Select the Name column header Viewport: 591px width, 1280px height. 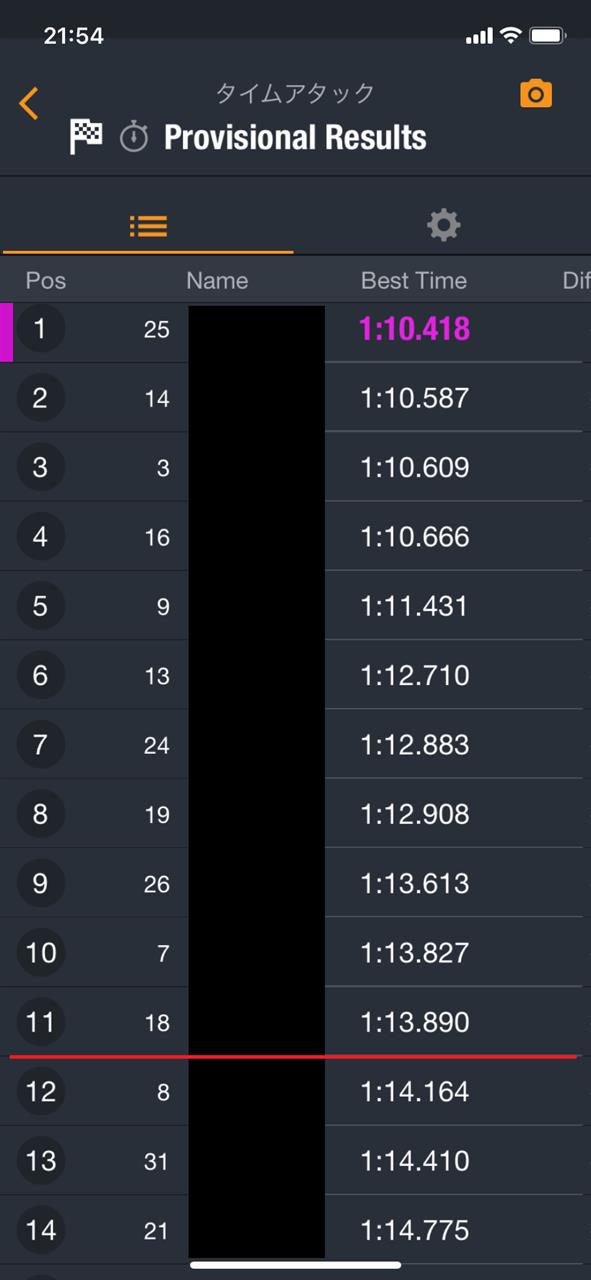pyautogui.click(x=217, y=281)
